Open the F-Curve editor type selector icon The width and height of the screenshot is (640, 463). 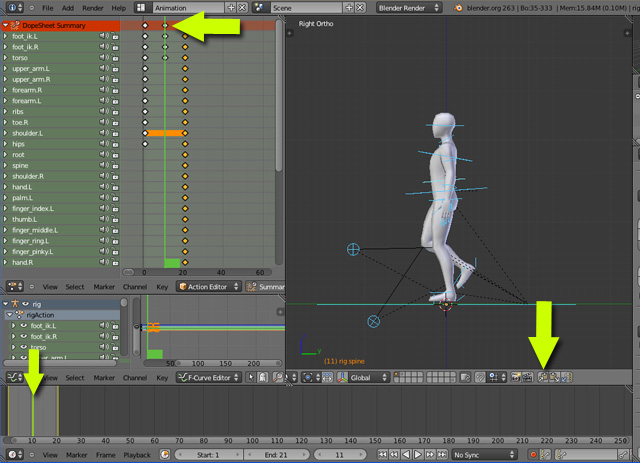(15, 377)
